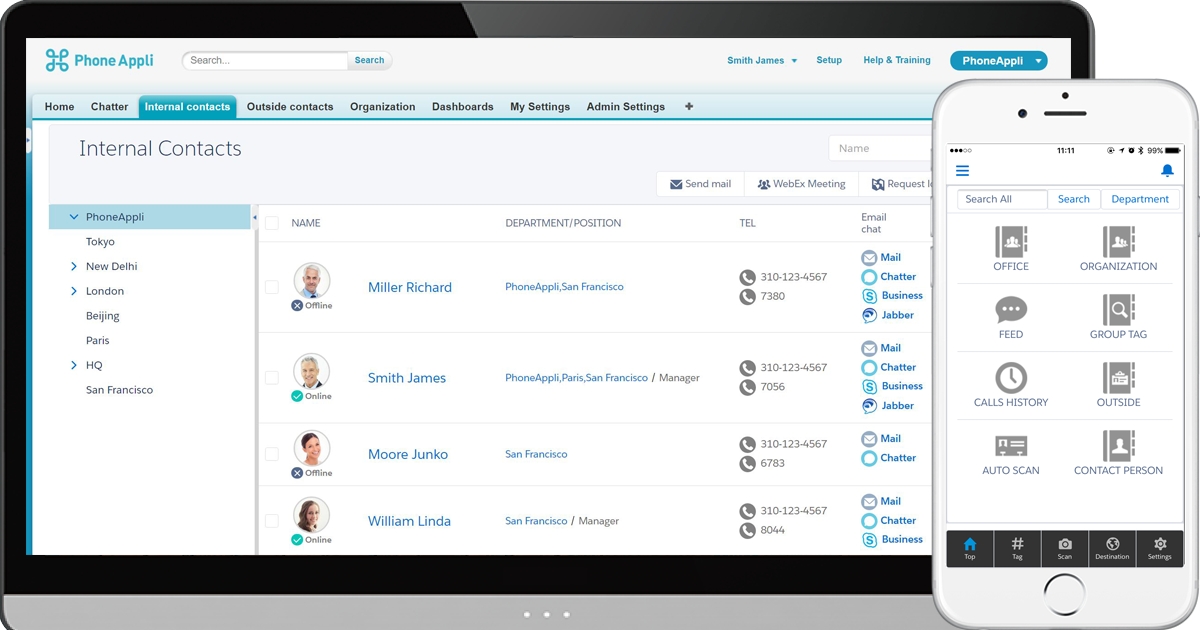Collapse the PhoneAppli tree node
The width and height of the screenshot is (1200, 630).
(x=73, y=216)
